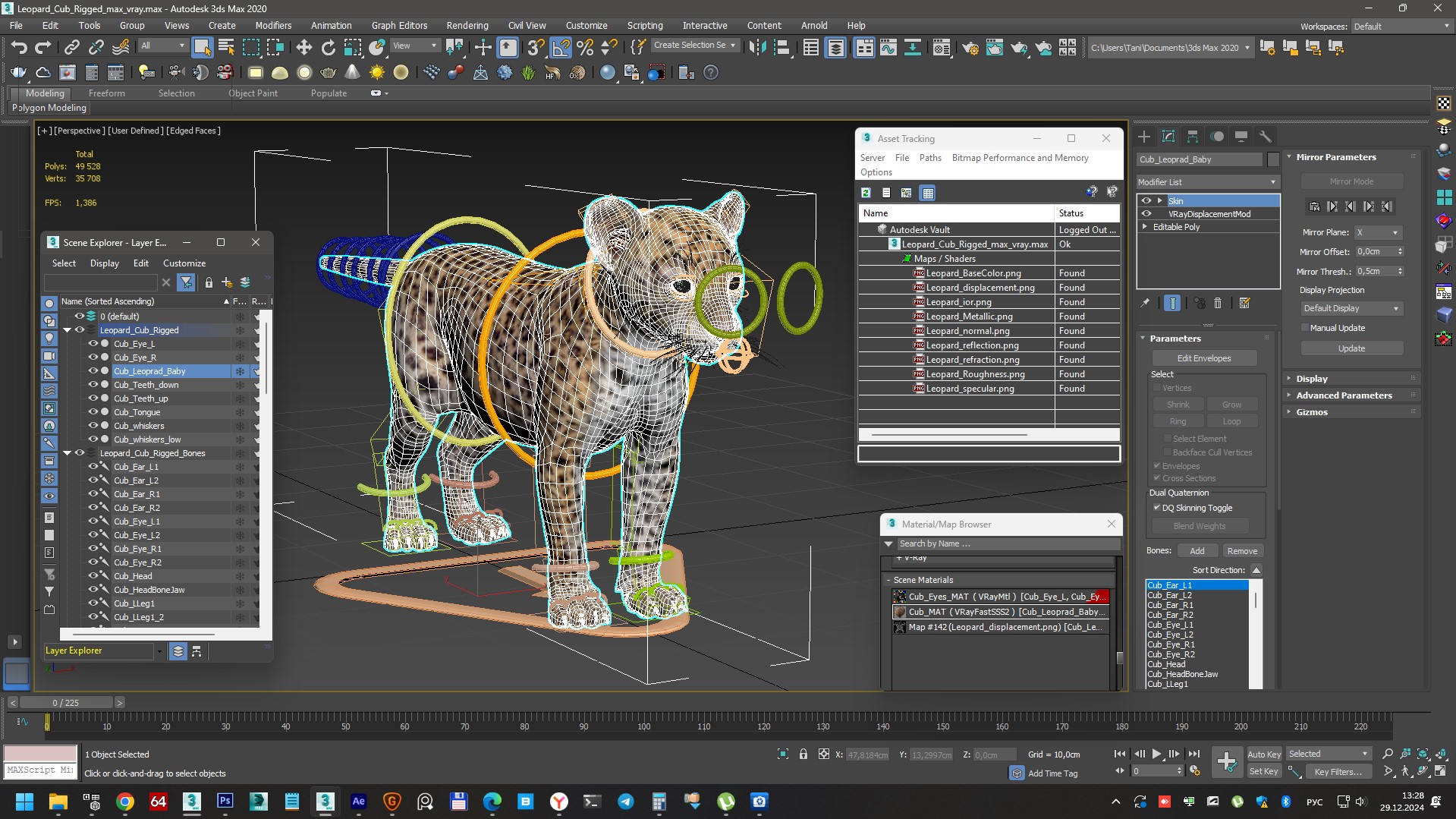Click the Update button
Viewport: 1456px width, 819px height.
click(1351, 348)
